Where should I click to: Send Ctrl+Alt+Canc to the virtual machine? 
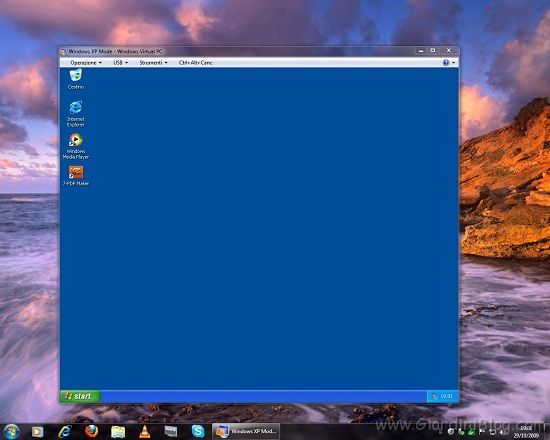pyautogui.click(x=195, y=63)
